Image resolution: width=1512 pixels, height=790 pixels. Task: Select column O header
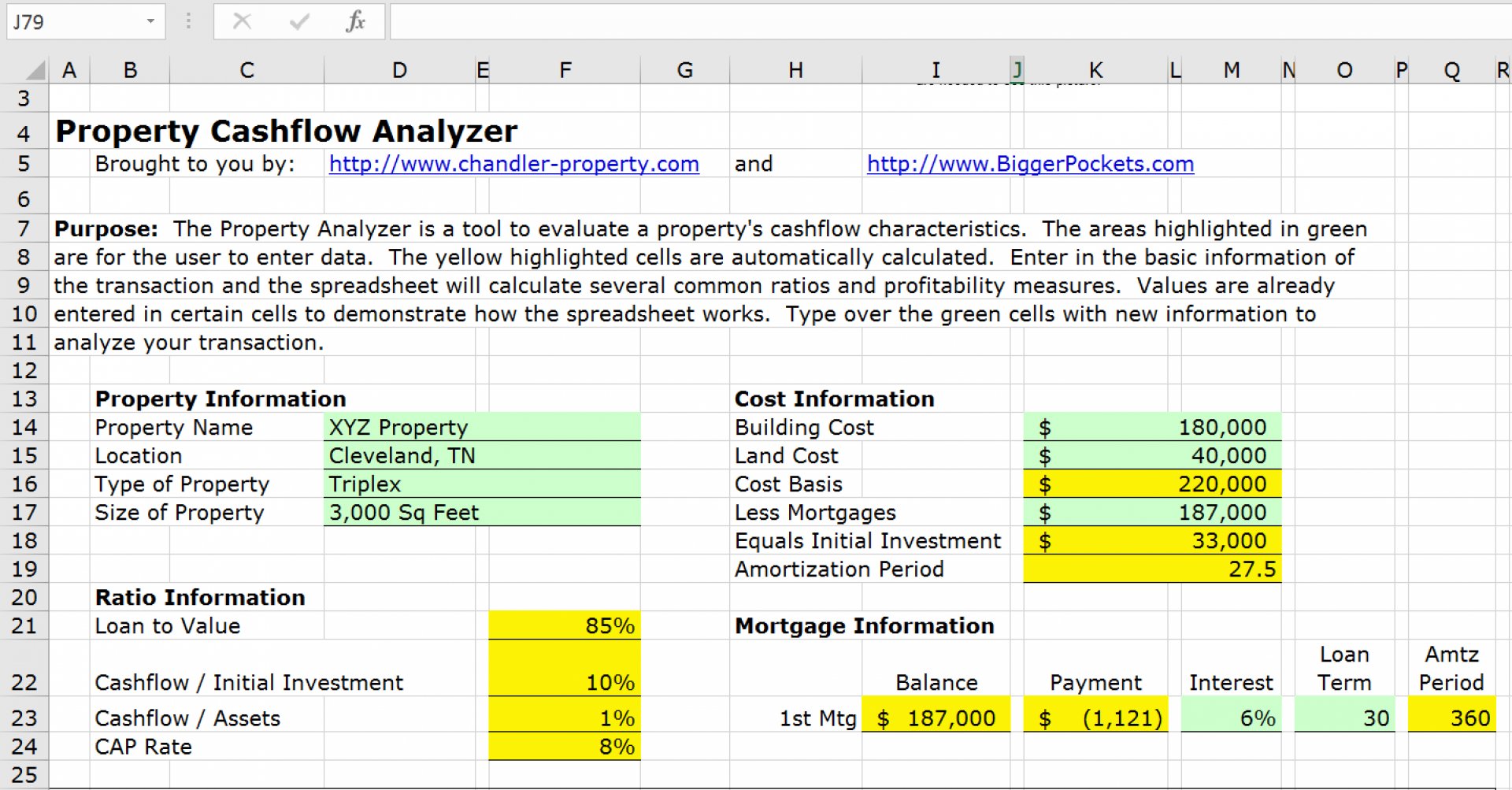[x=1344, y=71]
